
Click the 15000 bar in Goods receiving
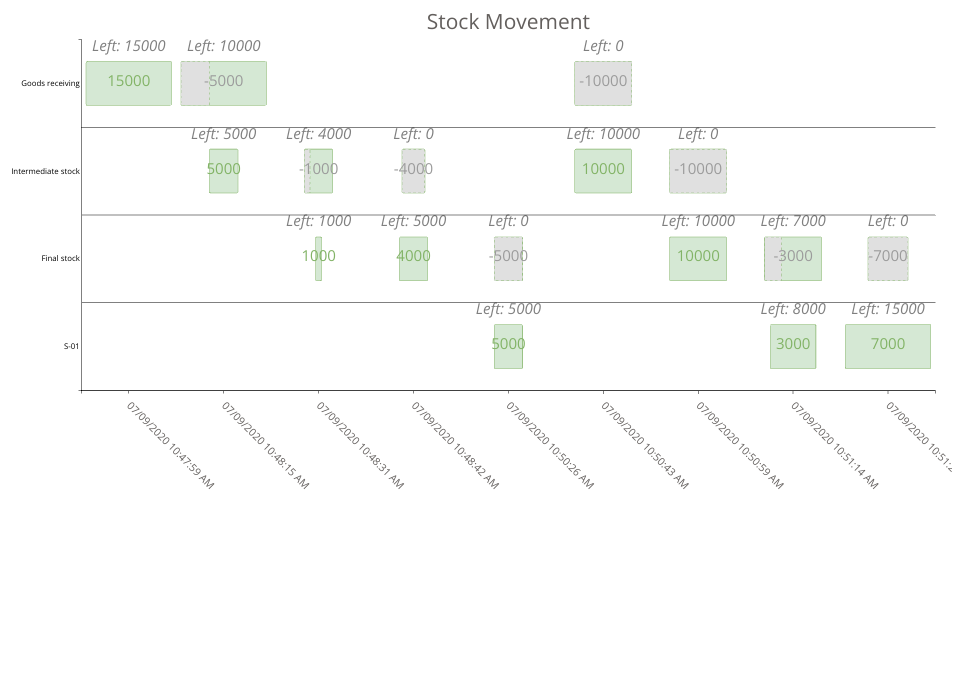128,83
